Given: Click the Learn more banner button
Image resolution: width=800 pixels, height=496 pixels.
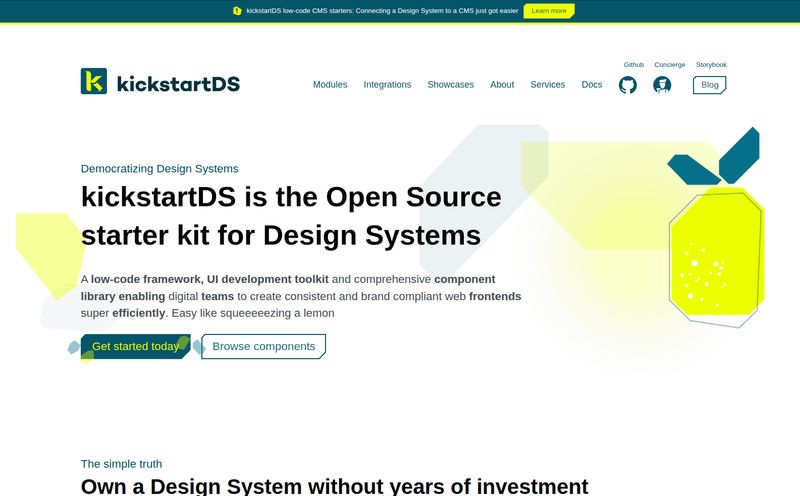Looking at the screenshot, I should coord(549,11).
